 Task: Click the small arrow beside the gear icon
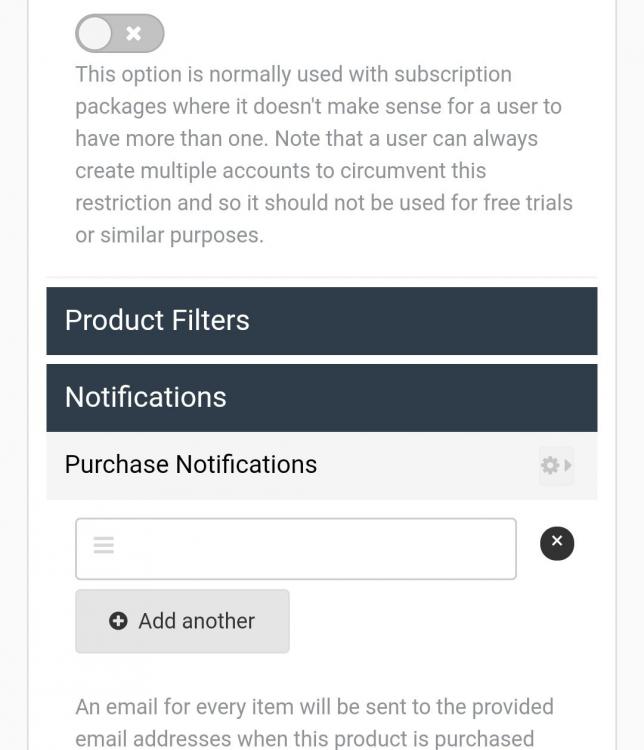567,465
